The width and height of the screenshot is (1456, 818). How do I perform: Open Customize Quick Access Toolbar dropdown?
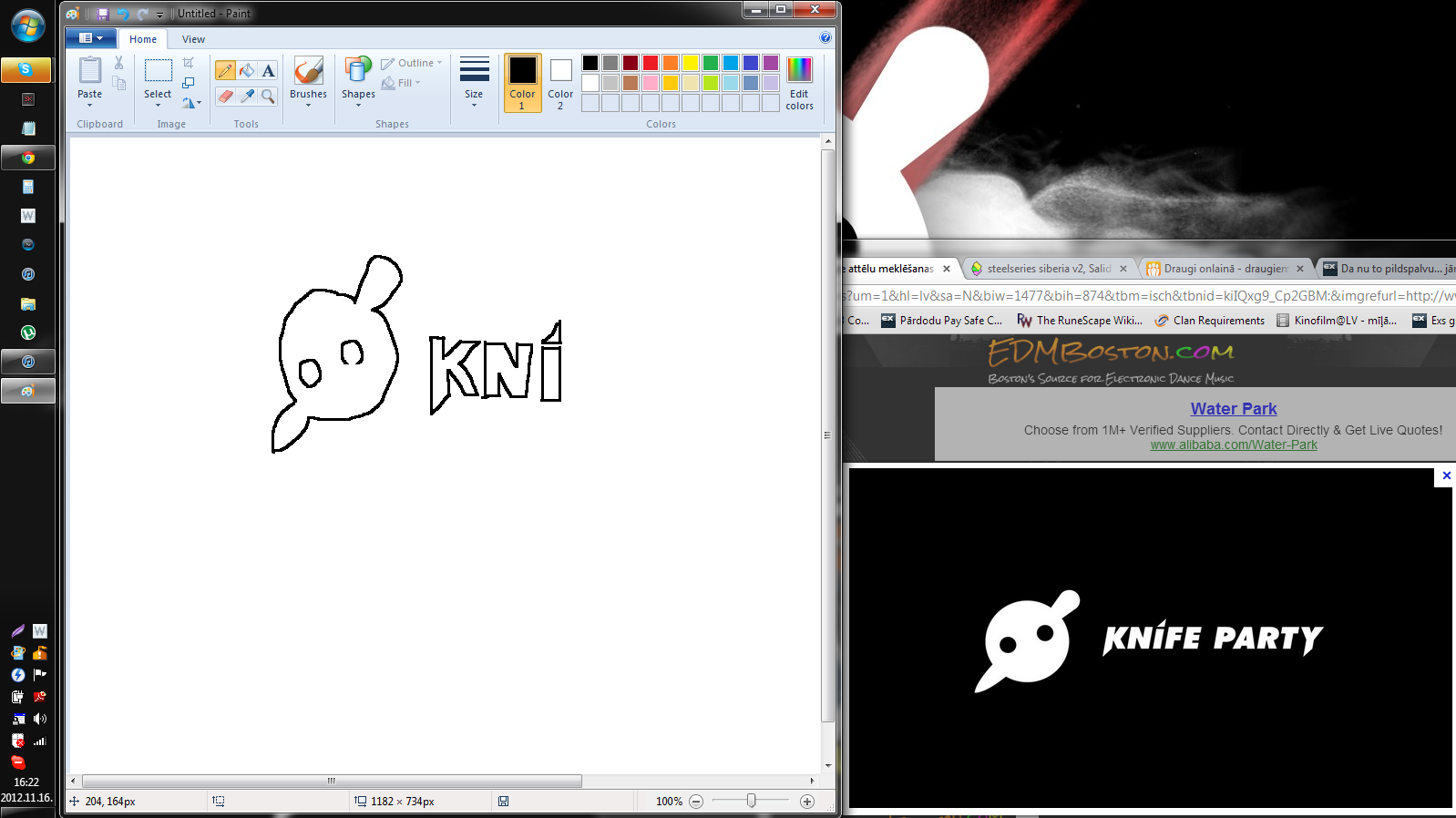pos(159,15)
